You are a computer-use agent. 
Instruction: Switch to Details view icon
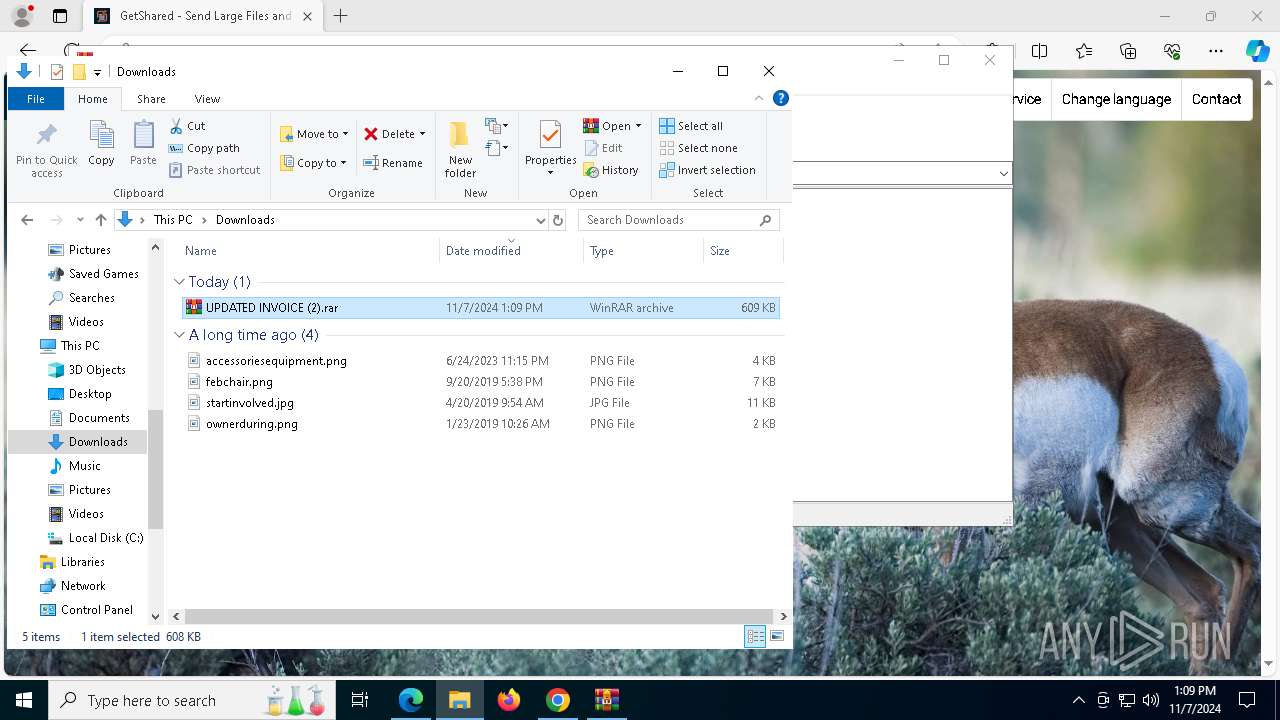[755, 636]
